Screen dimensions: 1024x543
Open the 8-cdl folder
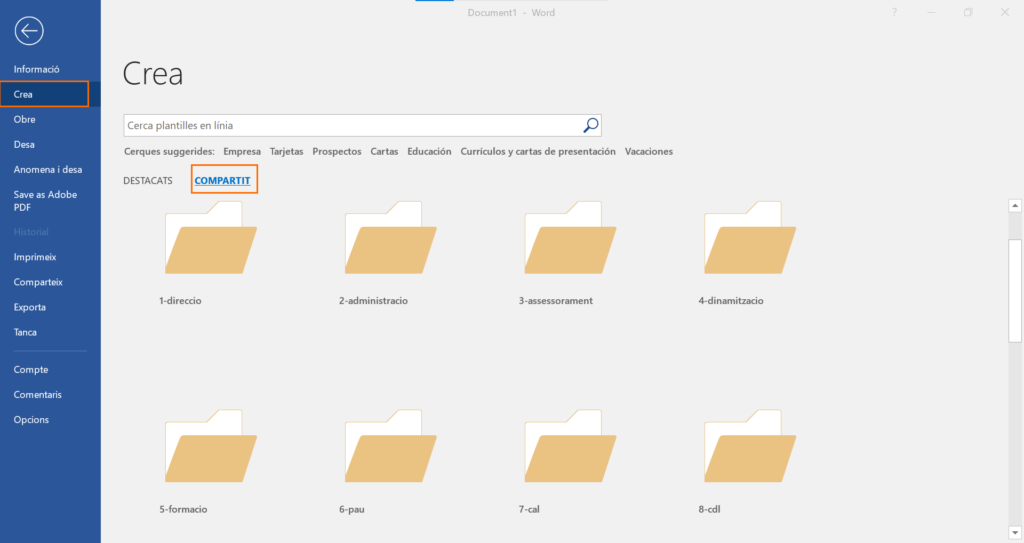pyautogui.click(x=750, y=448)
